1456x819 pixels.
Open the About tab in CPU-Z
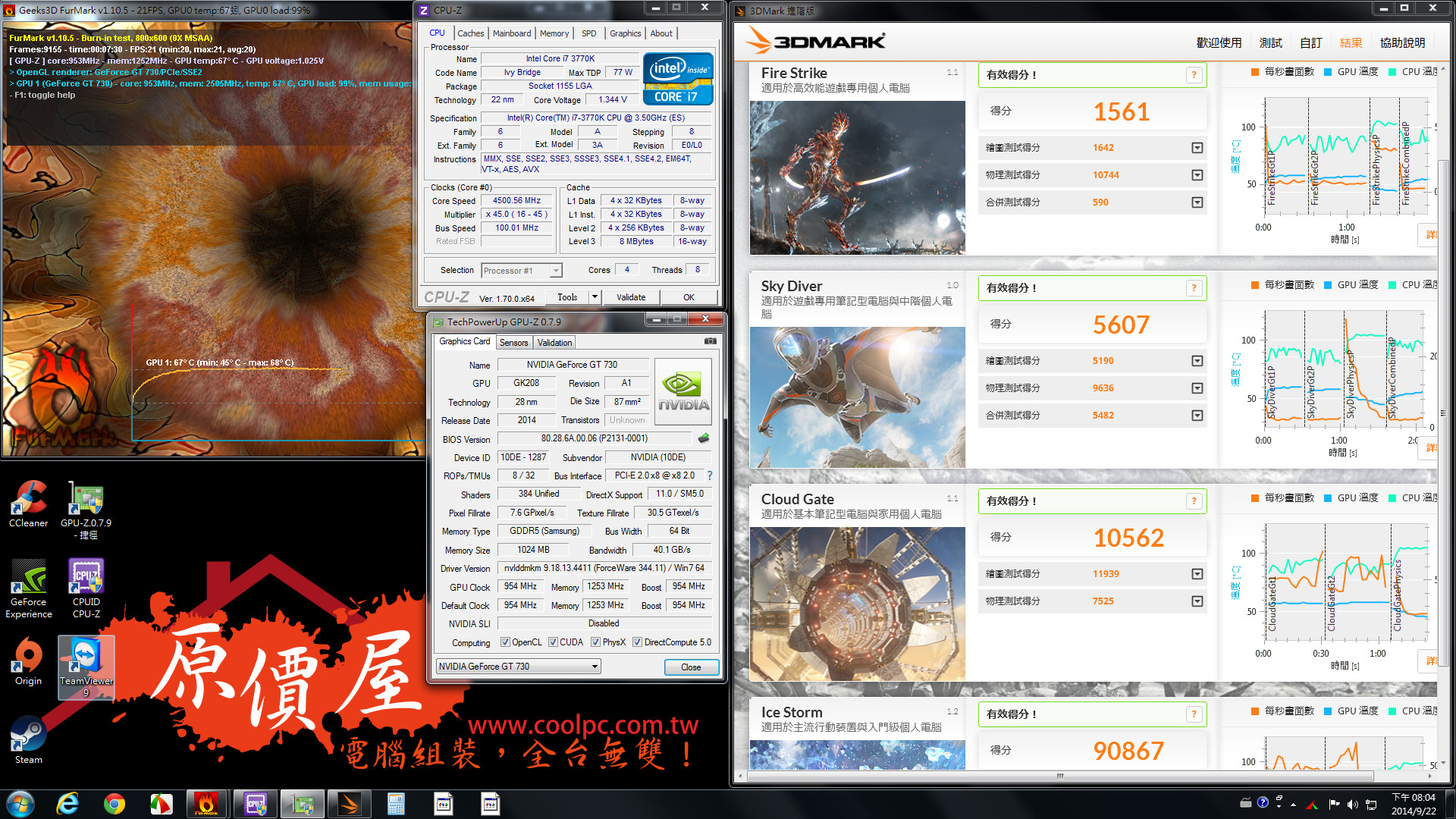[661, 33]
